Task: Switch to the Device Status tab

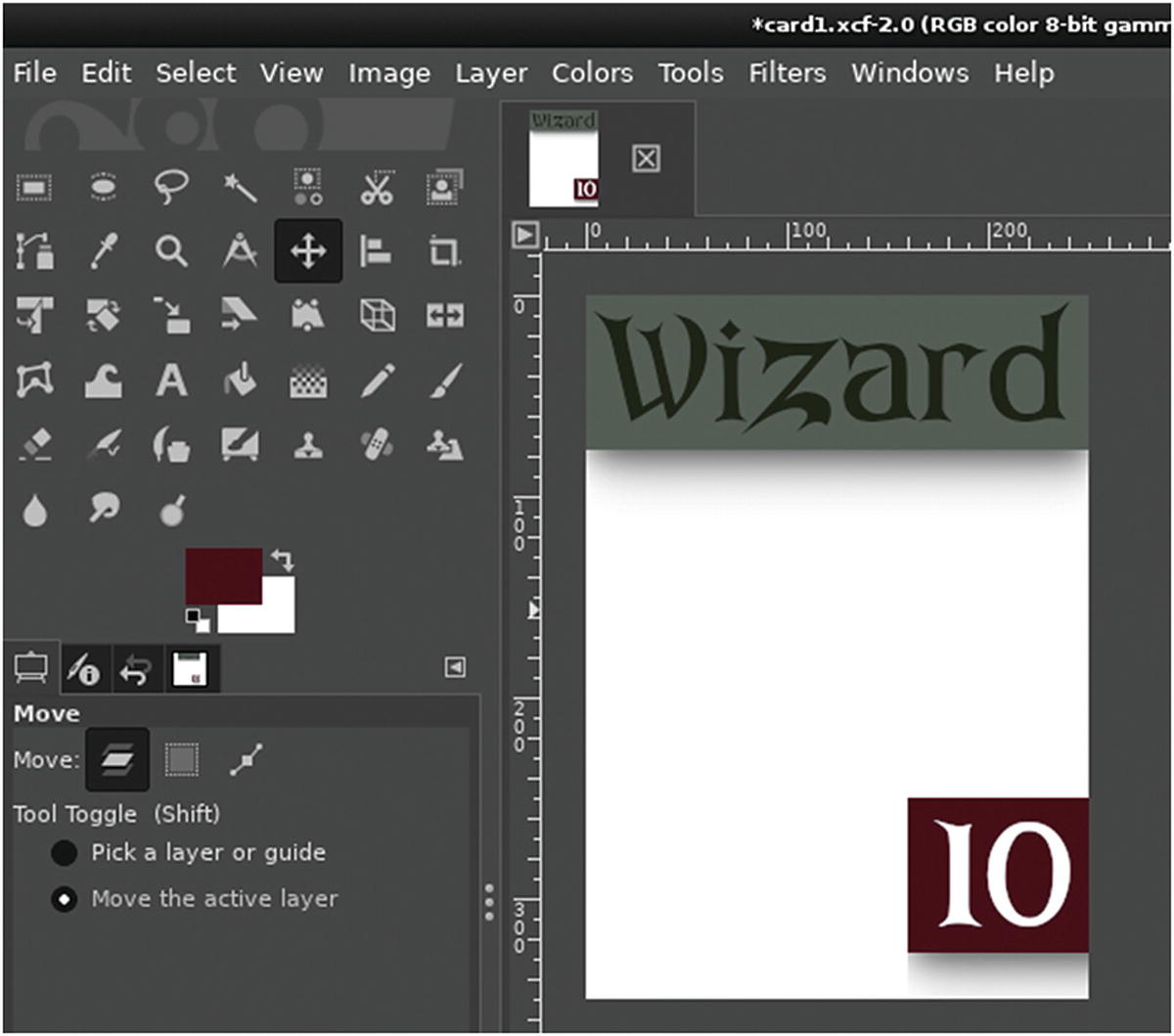Action: pyautogui.click(x=84, y=670)
